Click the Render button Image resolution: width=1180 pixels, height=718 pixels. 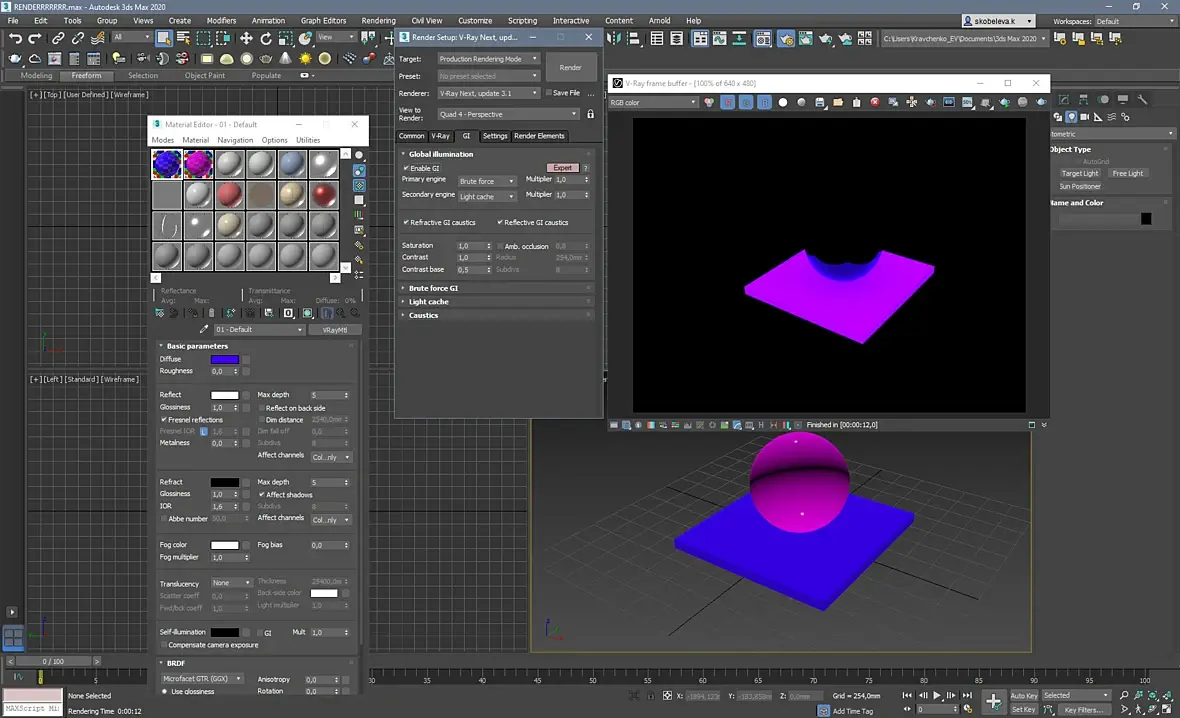click(x=570, y=67)
